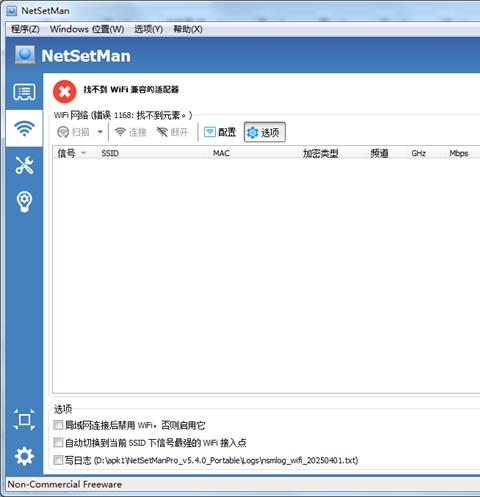Sort by 信号 column header
This screenshot has width=480, height=497.
point(75,153)
